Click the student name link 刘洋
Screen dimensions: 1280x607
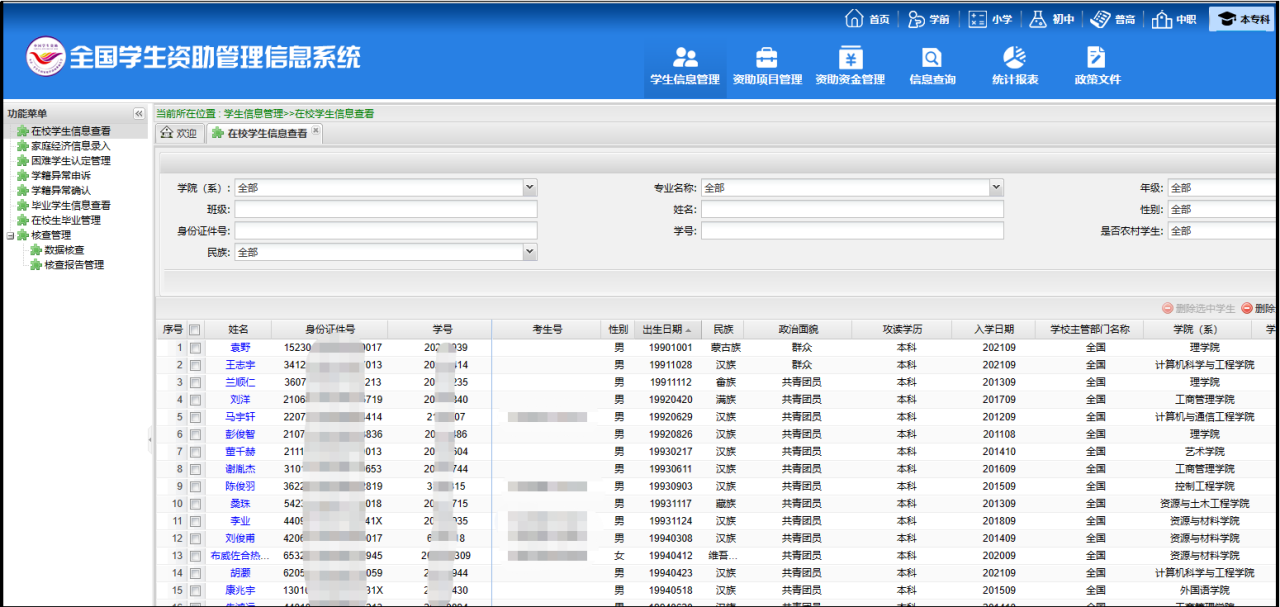(240, 400)
